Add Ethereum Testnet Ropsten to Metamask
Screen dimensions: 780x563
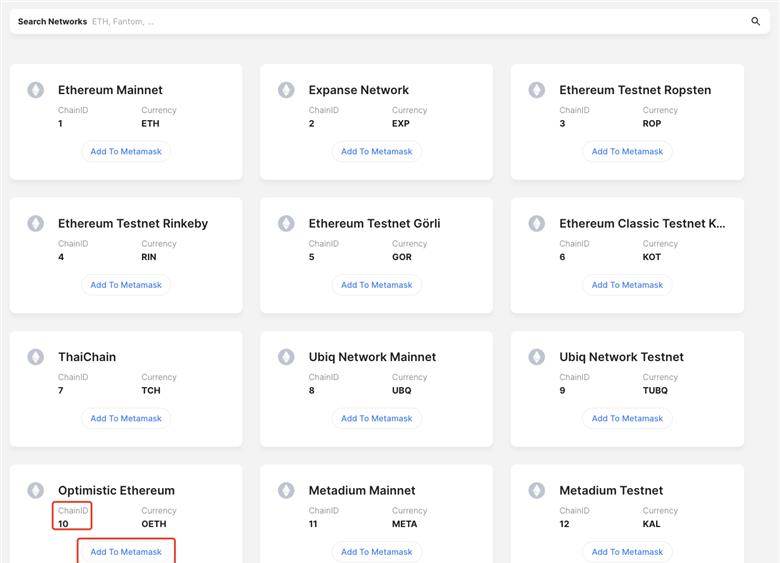tap(627, 151)
